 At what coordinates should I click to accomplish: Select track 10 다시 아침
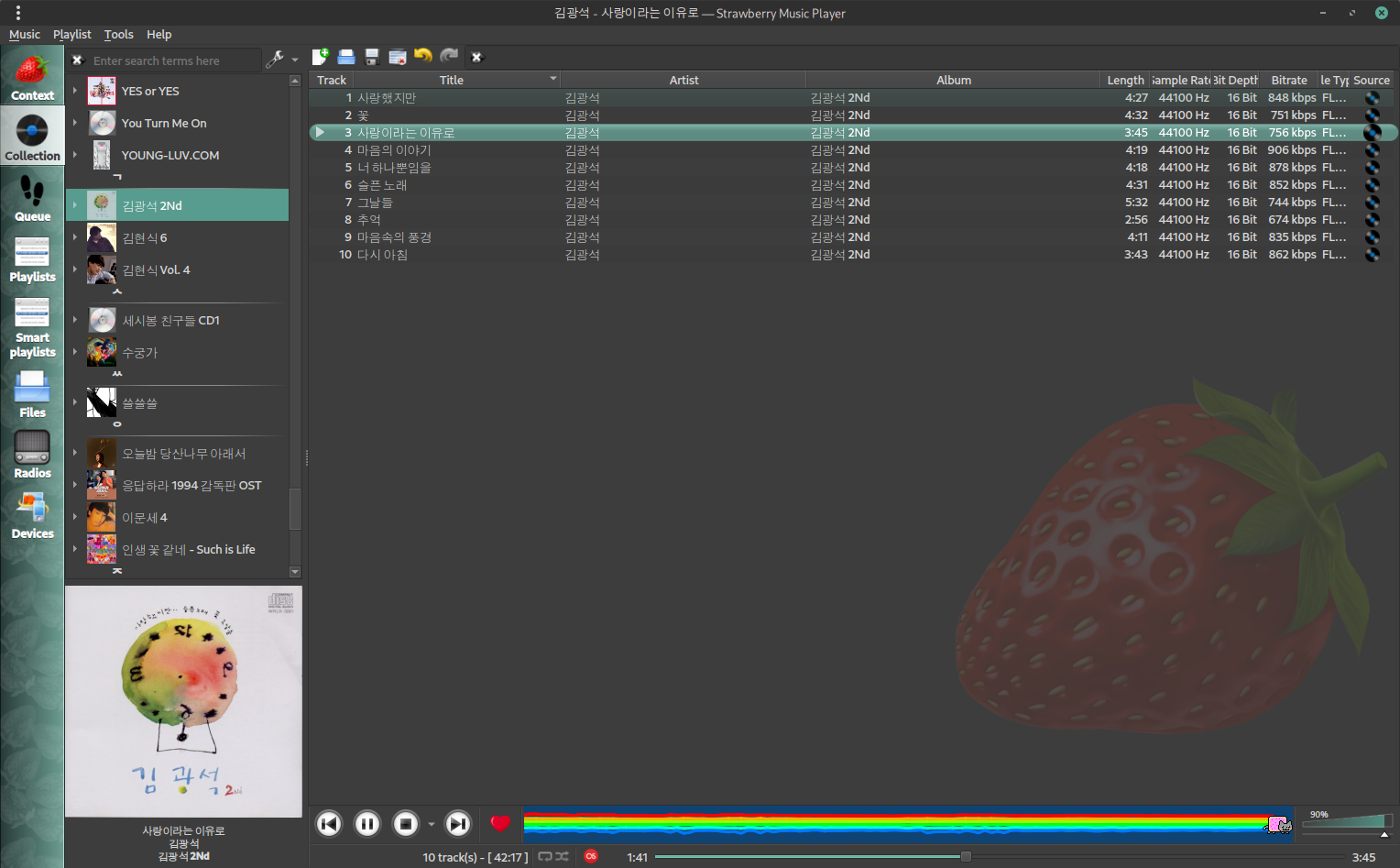coord(853,254)
